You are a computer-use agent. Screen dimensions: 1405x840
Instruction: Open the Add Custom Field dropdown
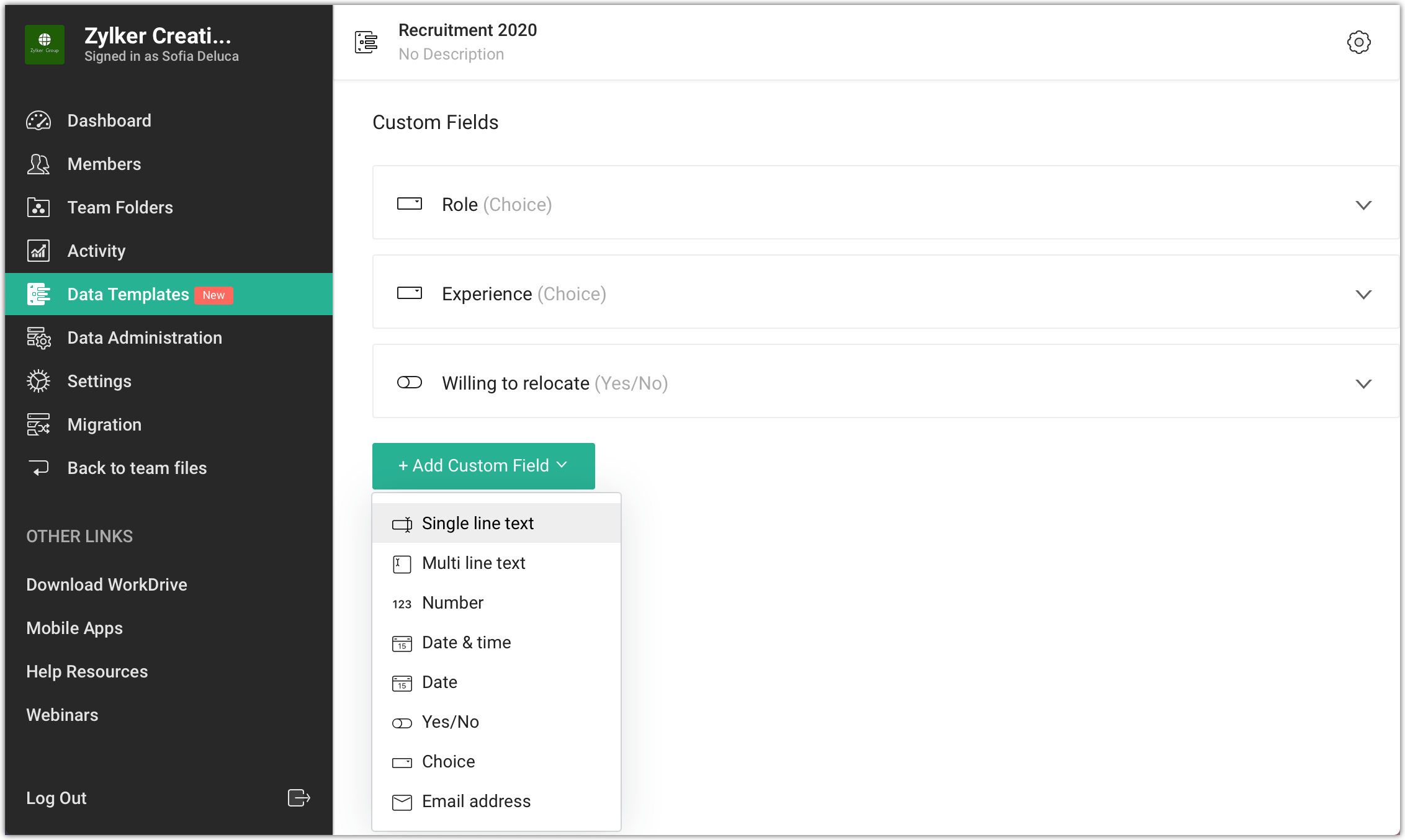coord(483,466)
